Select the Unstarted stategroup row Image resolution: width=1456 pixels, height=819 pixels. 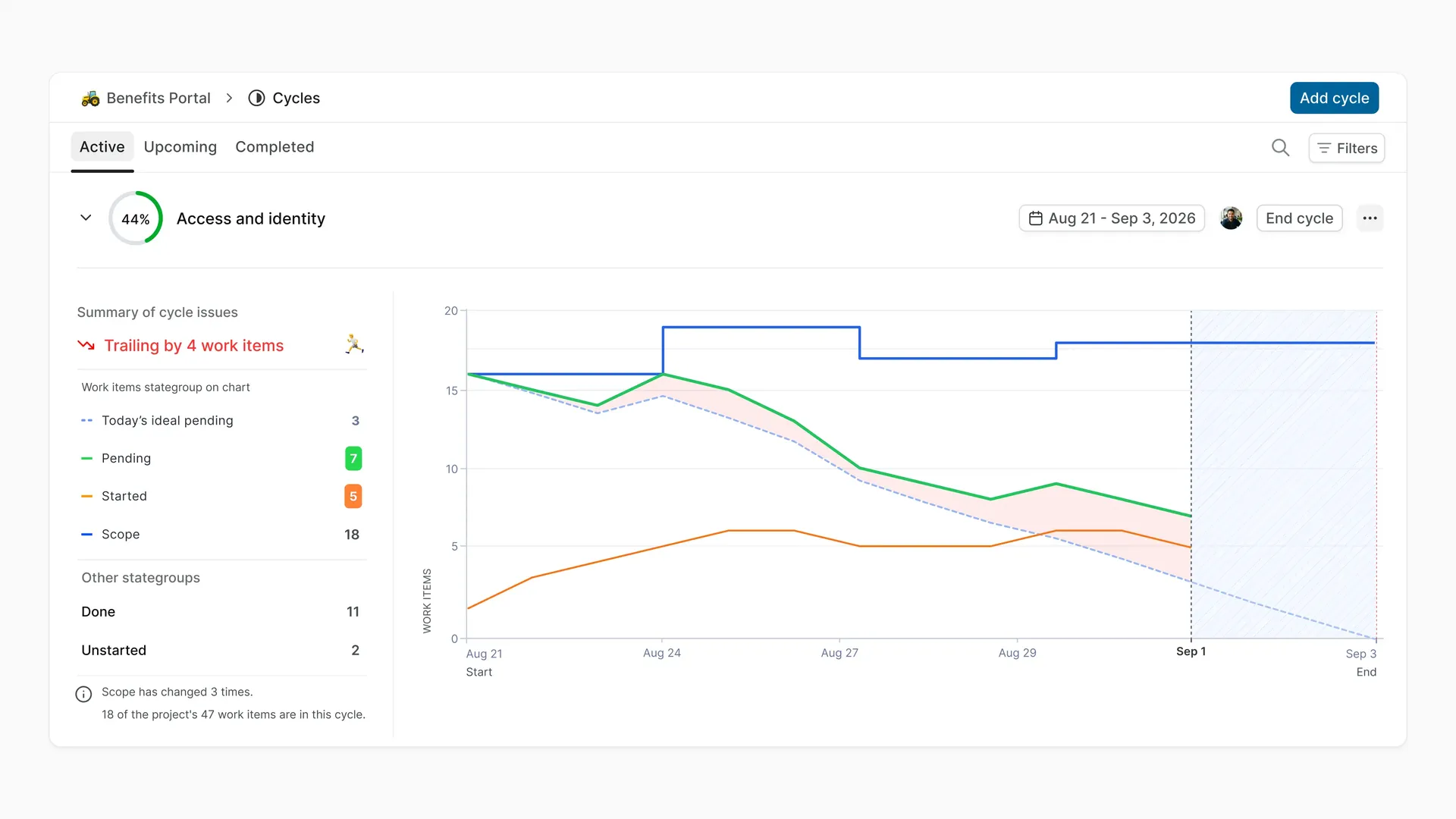point(220,651)
